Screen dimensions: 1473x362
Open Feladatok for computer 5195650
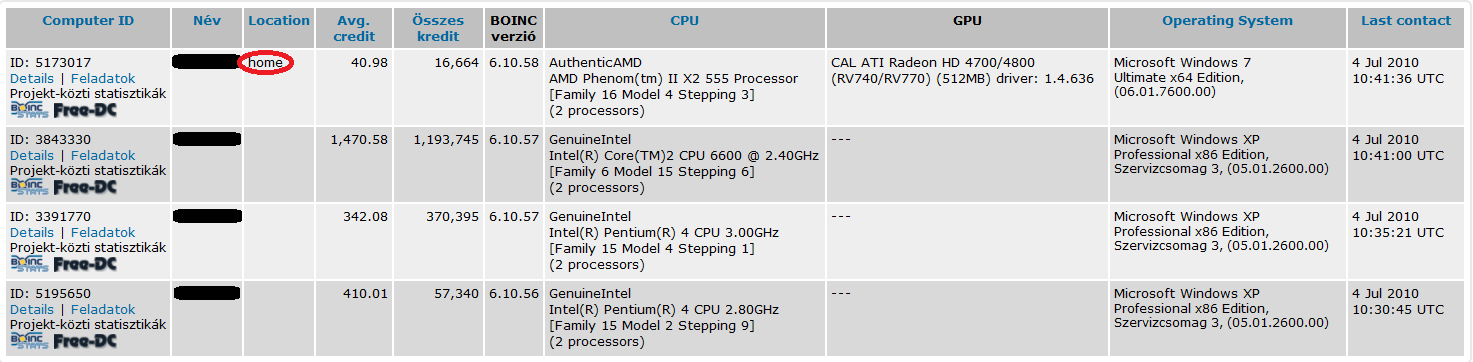click(x=103, y=309)
